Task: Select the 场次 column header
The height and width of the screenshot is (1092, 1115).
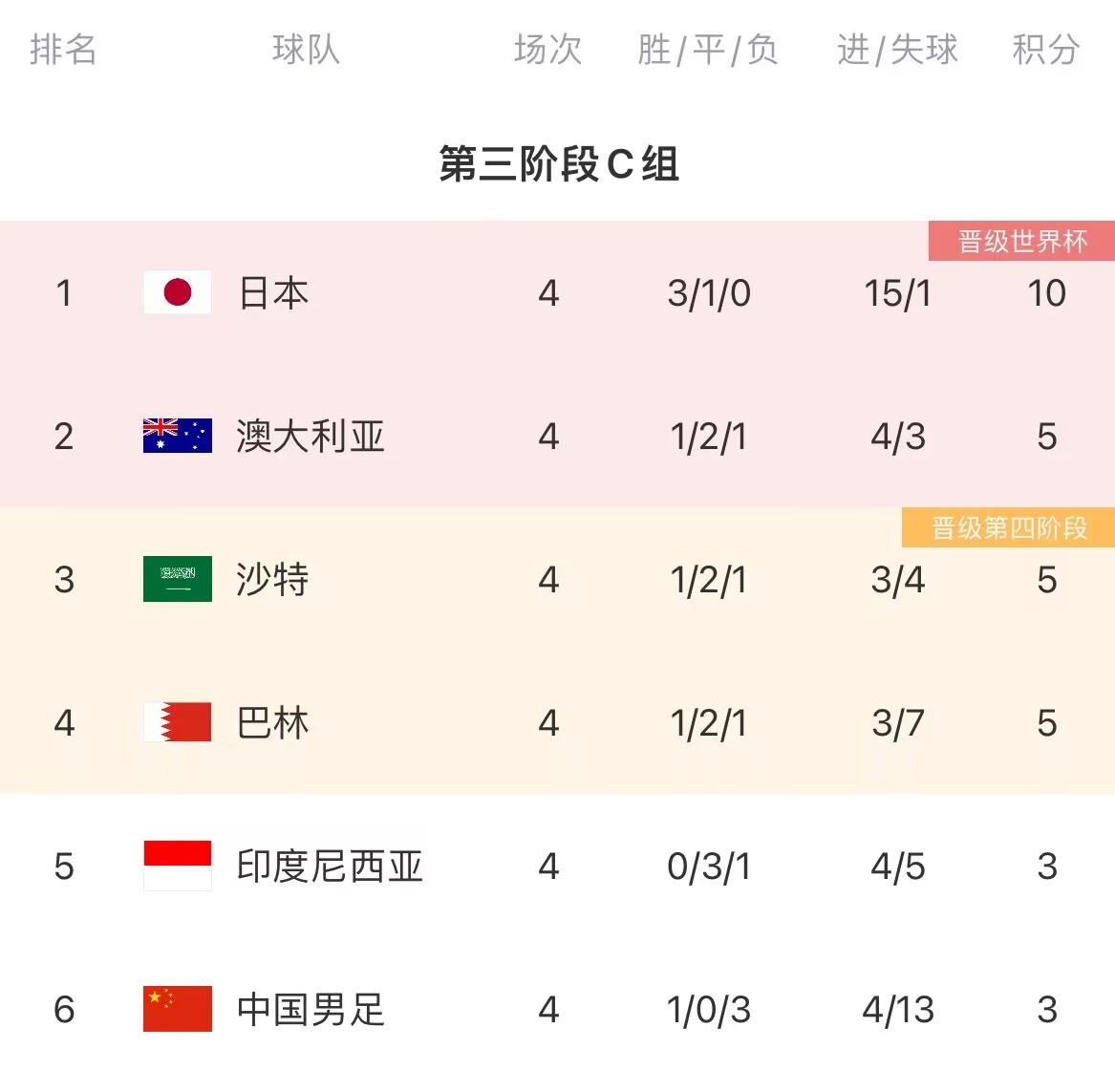Action: tap(547, 50)
